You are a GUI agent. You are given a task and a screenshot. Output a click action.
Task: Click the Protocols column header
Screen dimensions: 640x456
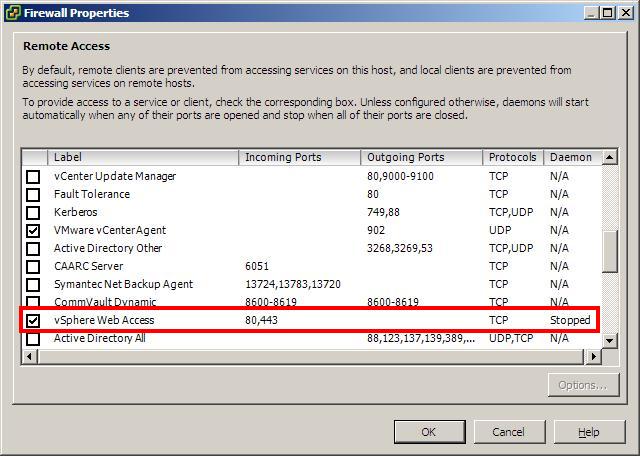coord(513,157)
